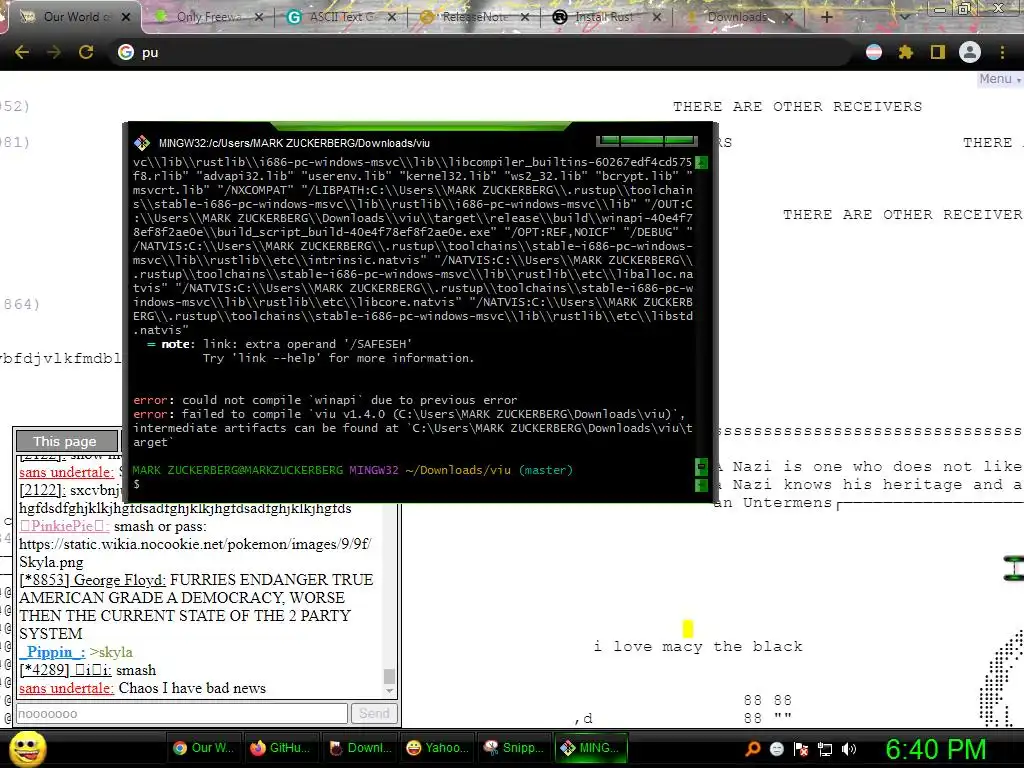Open sans undertale link beside 'Chaos I have bad news'
This screenshot has height=768, width=1024.
66,688
